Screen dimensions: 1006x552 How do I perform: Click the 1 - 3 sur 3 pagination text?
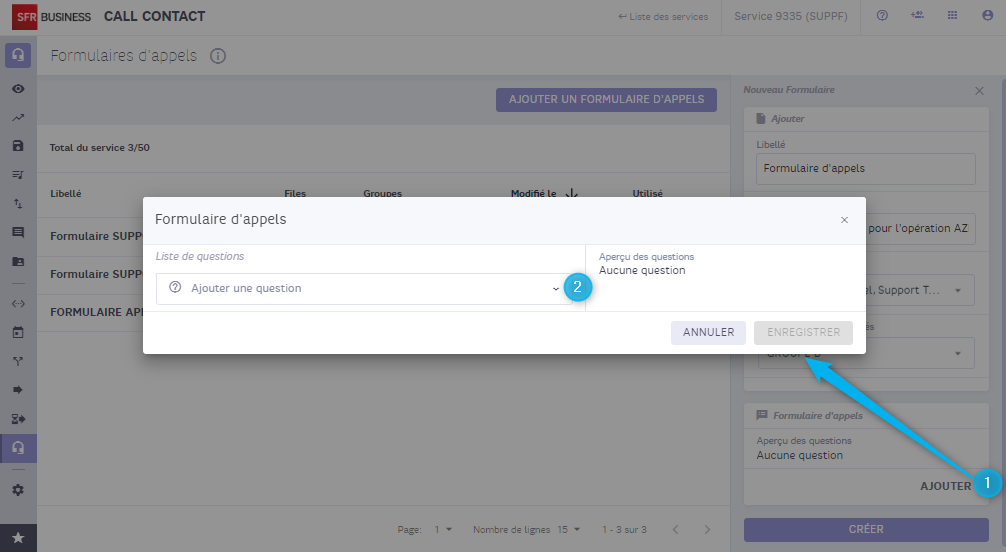[x=624, y=530]
